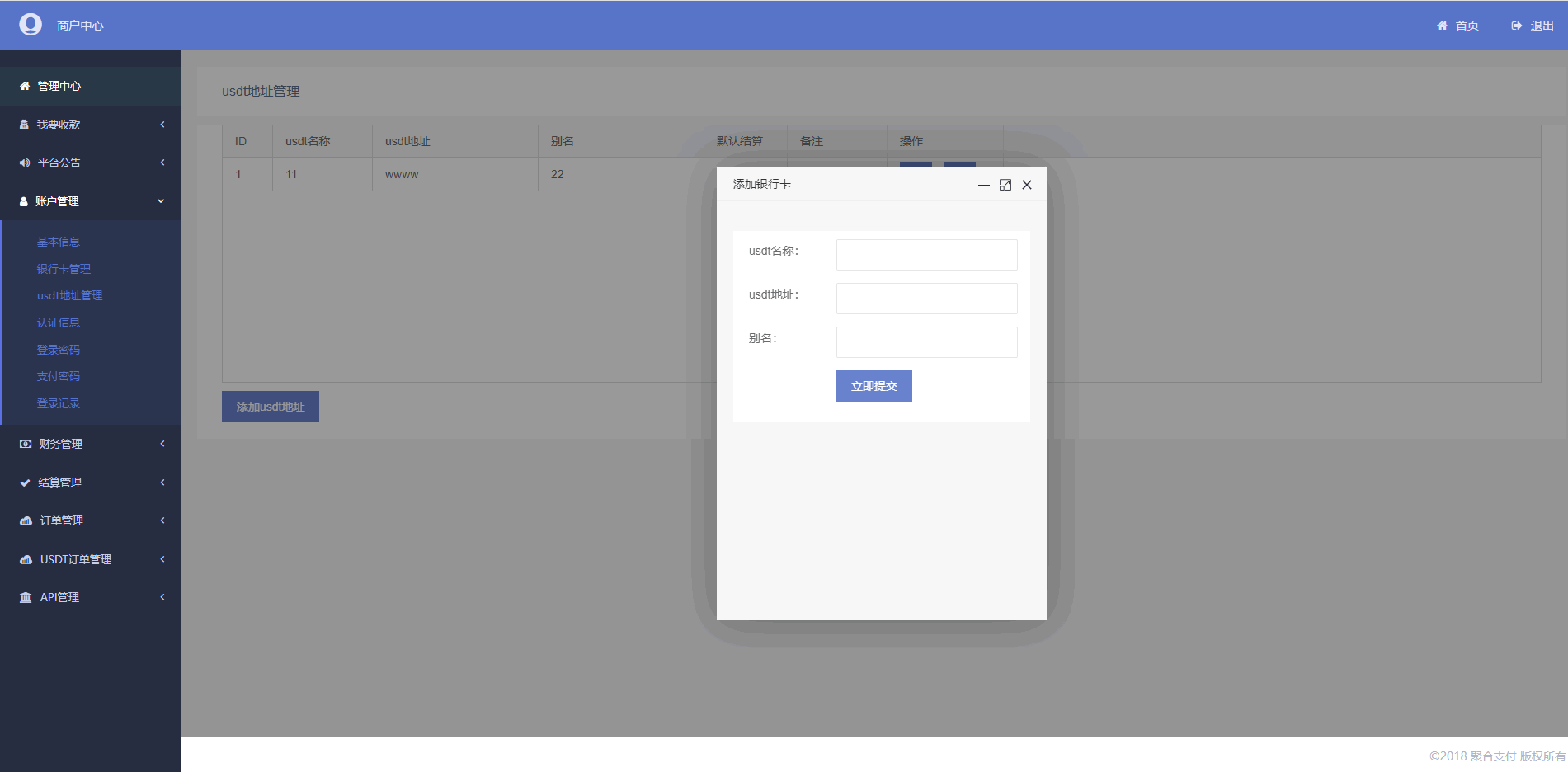Image resolution: width=1568 pixels, height=772 pixels.
Task: Open 登录密码 submenu item
Action: coord(59,350)
